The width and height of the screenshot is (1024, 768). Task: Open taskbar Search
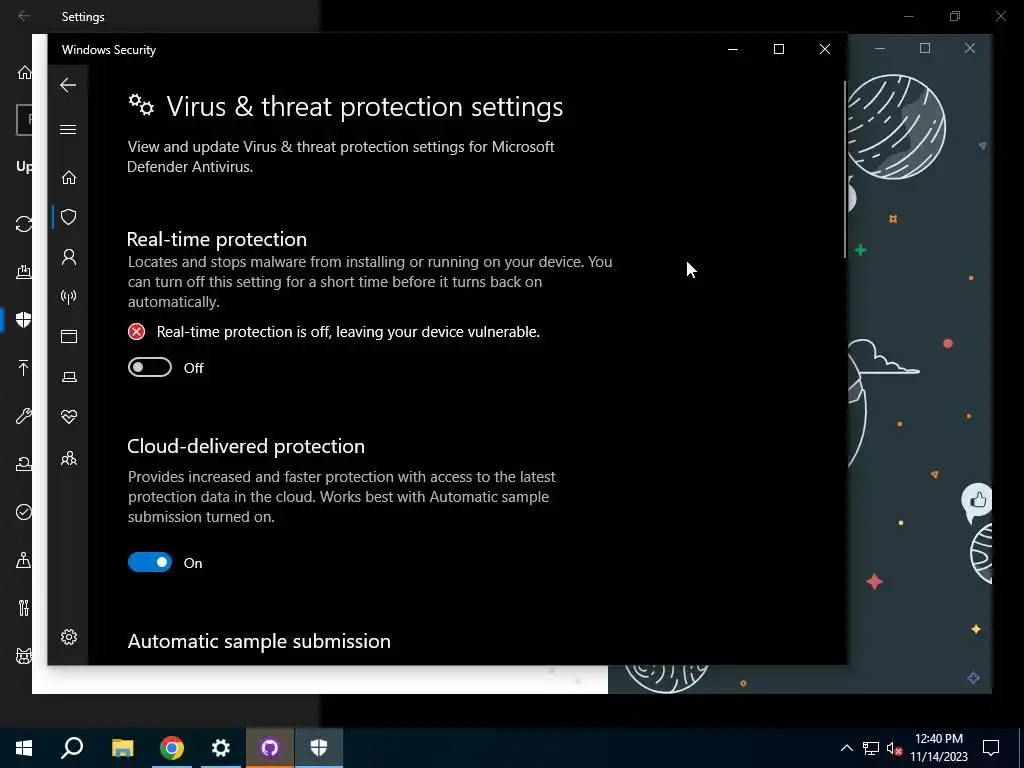(x=72, y=748)
